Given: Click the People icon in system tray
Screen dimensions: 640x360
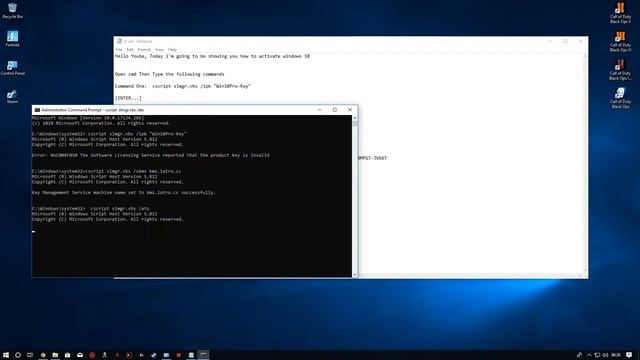Looking at the screenshot, I should click(x=579, y=355).
